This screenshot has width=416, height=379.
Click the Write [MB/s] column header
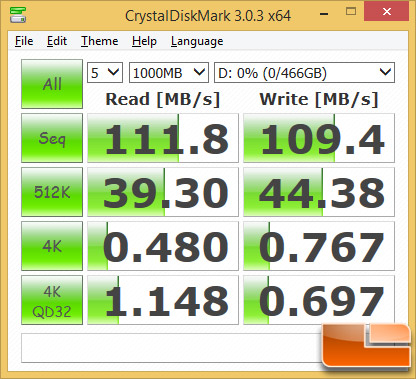click(x=319, y=99)
